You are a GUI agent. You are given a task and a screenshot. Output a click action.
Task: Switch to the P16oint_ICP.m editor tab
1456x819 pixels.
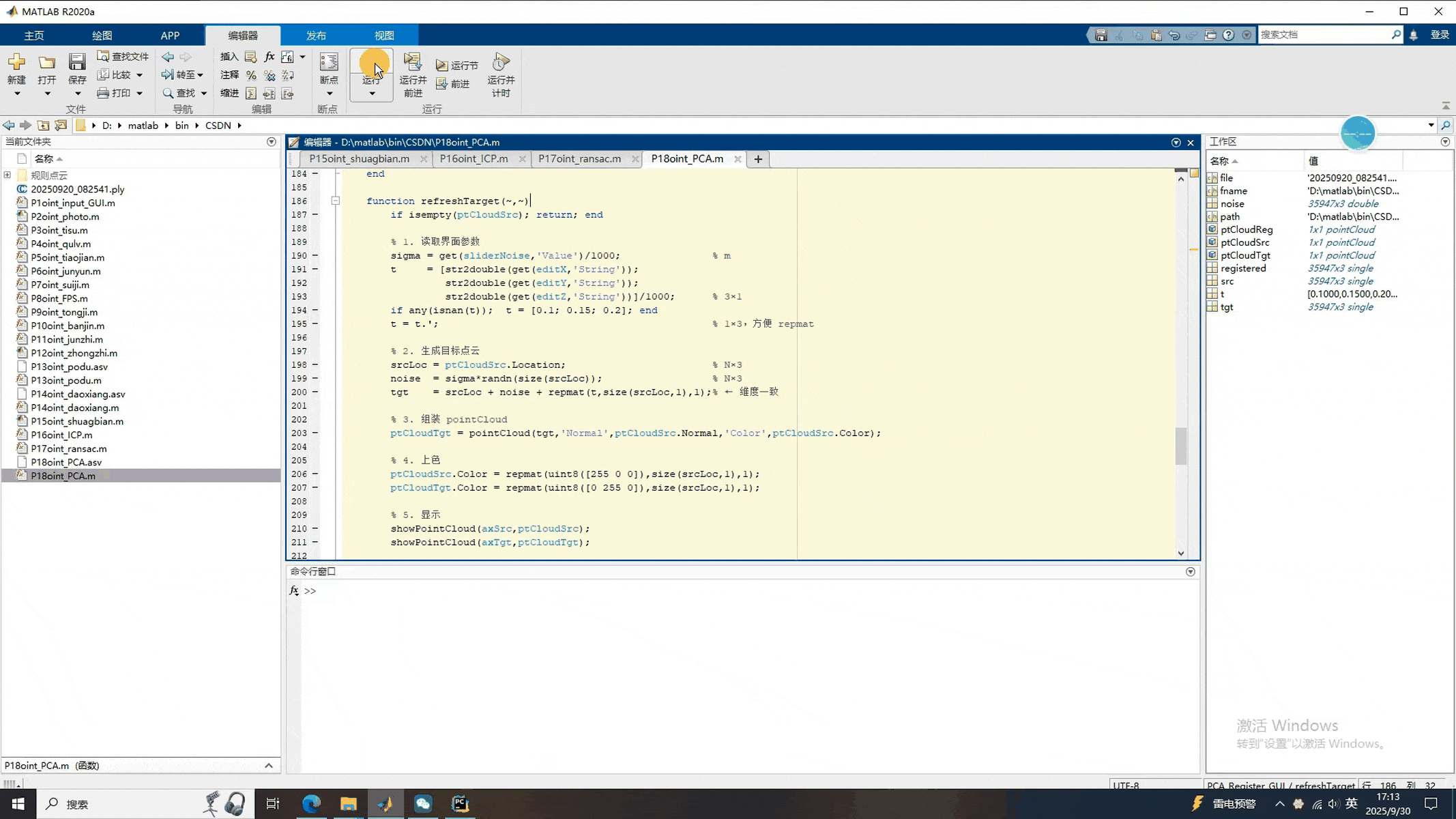point(474,158)
